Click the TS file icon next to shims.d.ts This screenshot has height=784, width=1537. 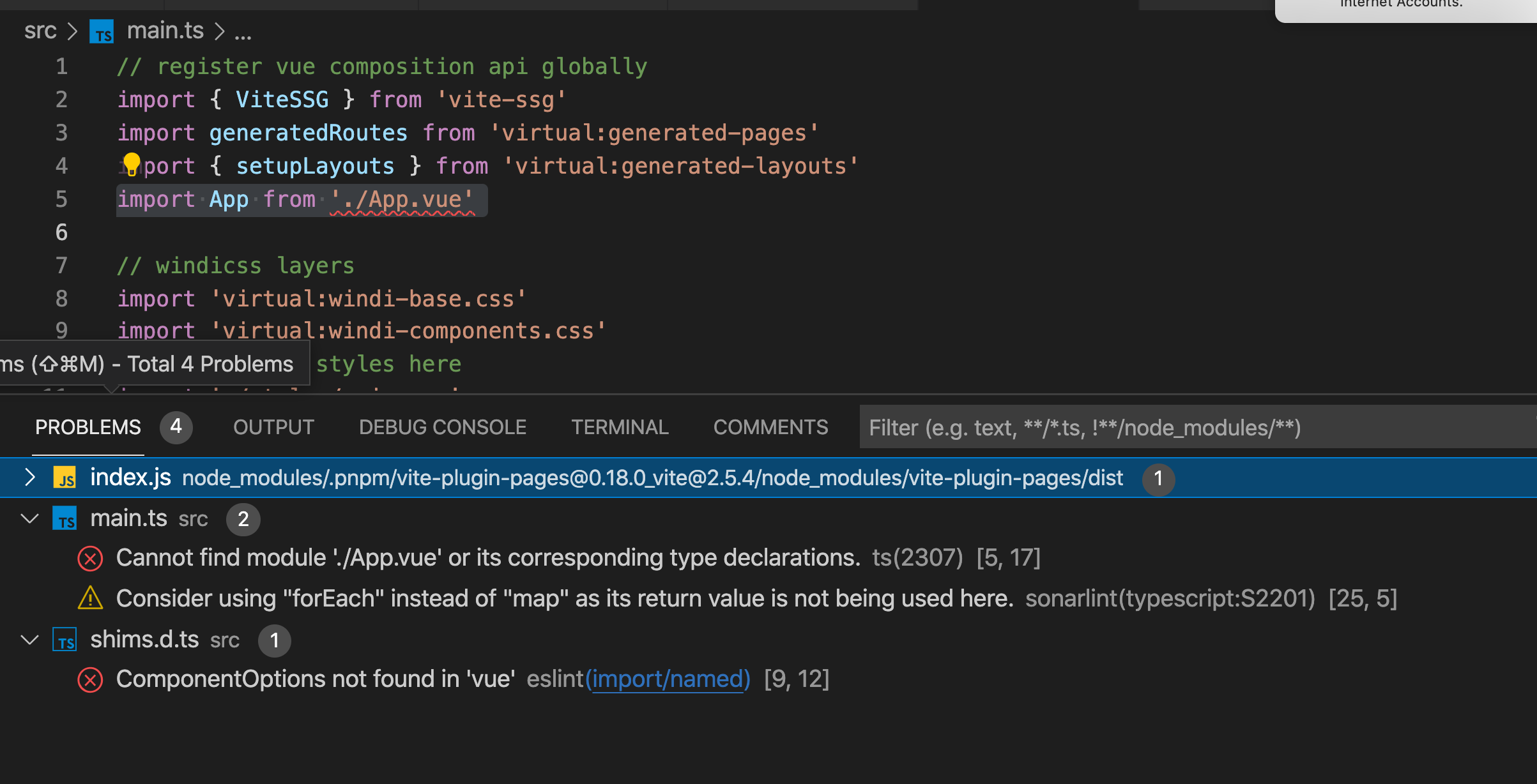point(65,640)
